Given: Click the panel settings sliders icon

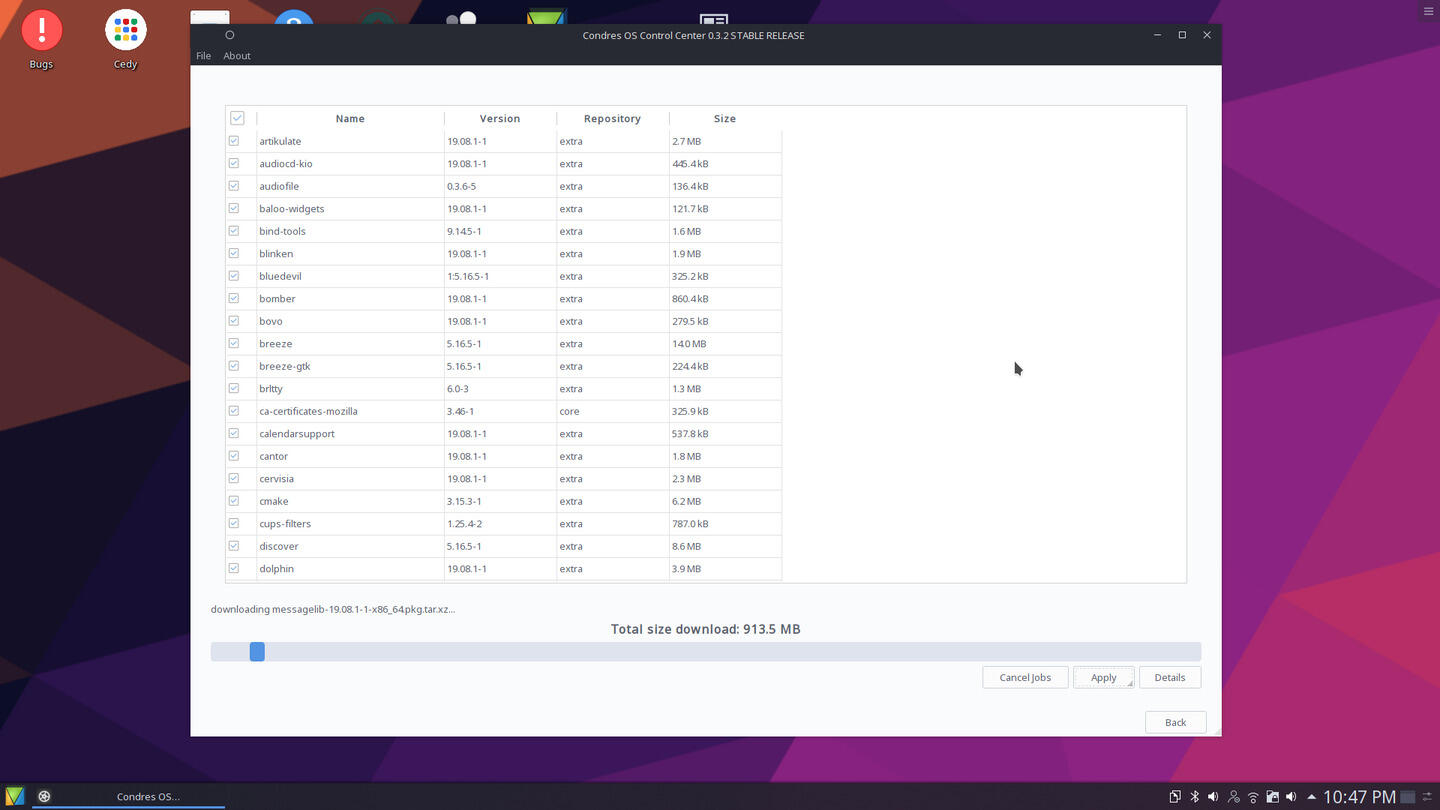Looking at the screenshot, I should tap(1428, 797).
